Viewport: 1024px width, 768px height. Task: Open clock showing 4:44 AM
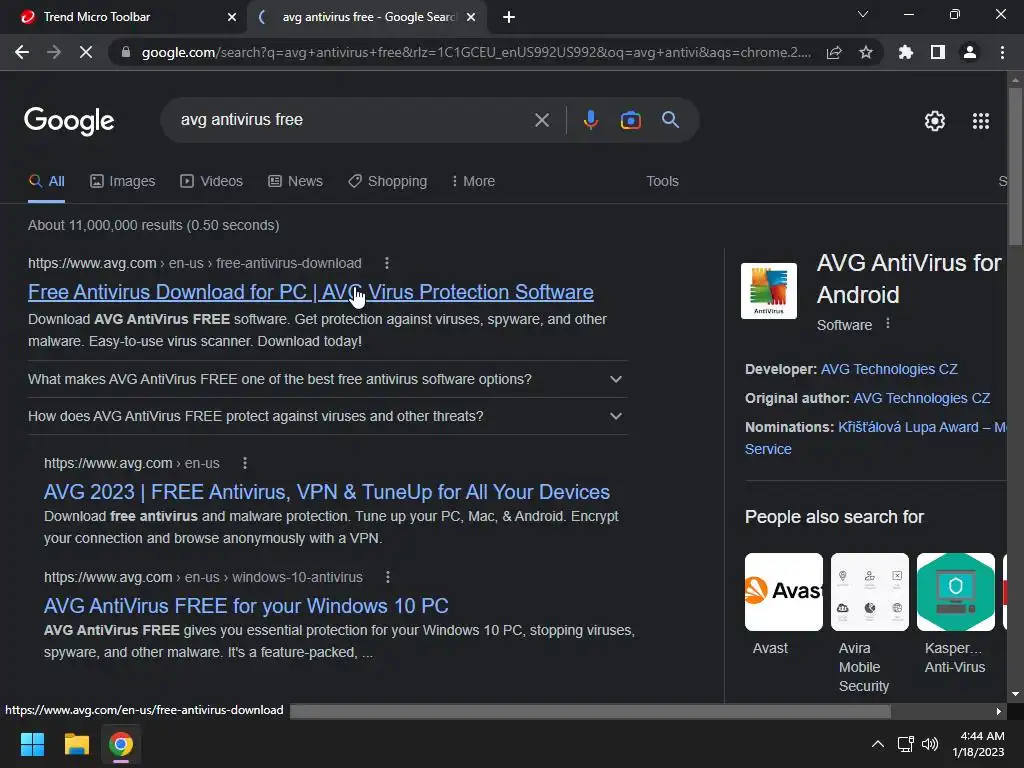978,744
